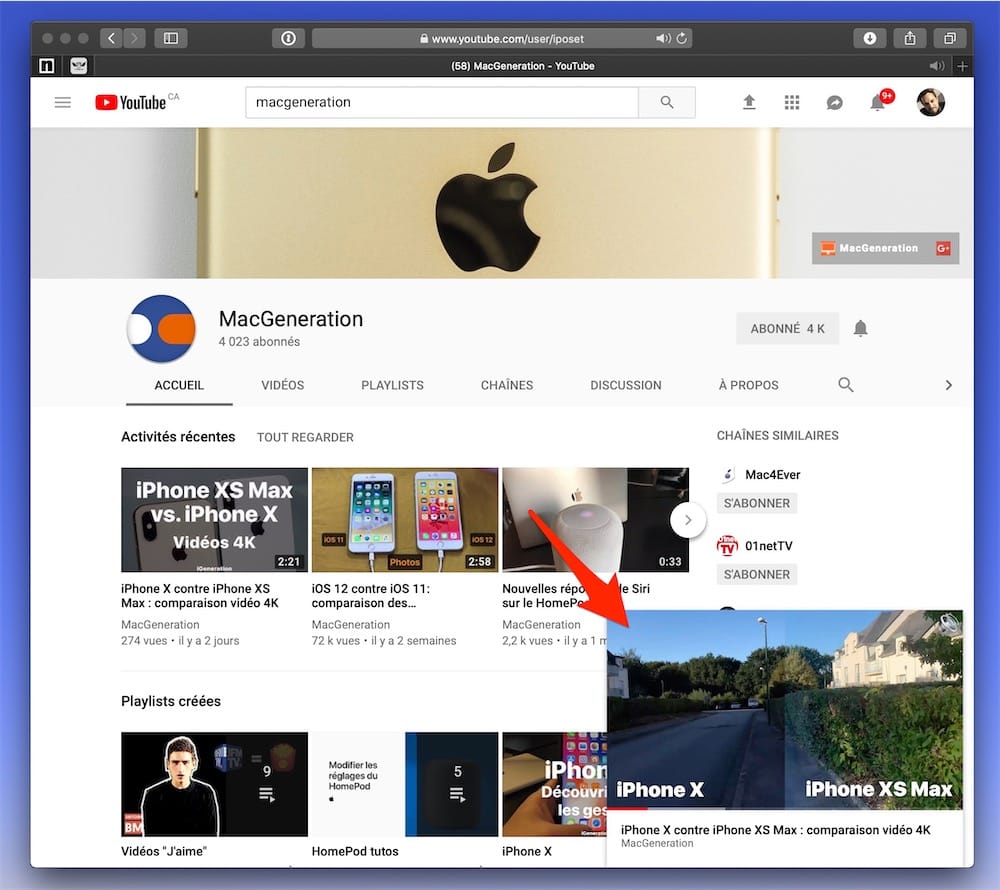The image size is (1000, 890).
Task: Open the title iPhone X contre iPhone XS Max
Action: pos(200,595)
